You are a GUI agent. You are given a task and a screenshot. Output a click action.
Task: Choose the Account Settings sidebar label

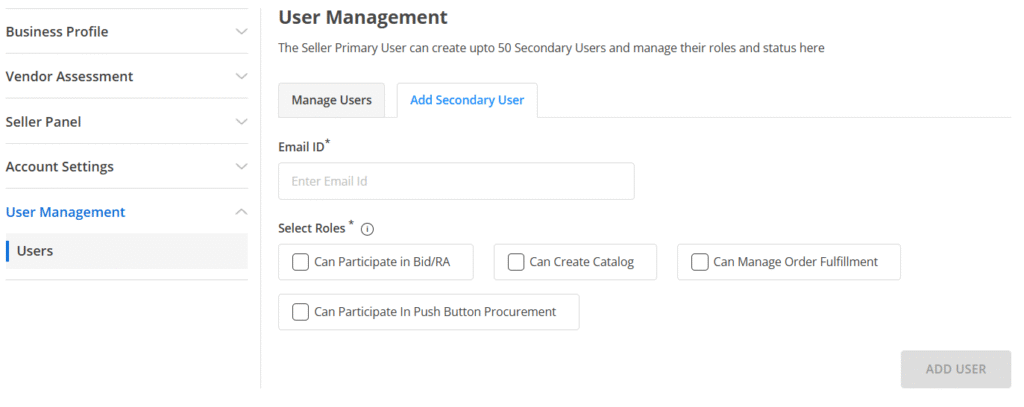click(x=60, y=167)
